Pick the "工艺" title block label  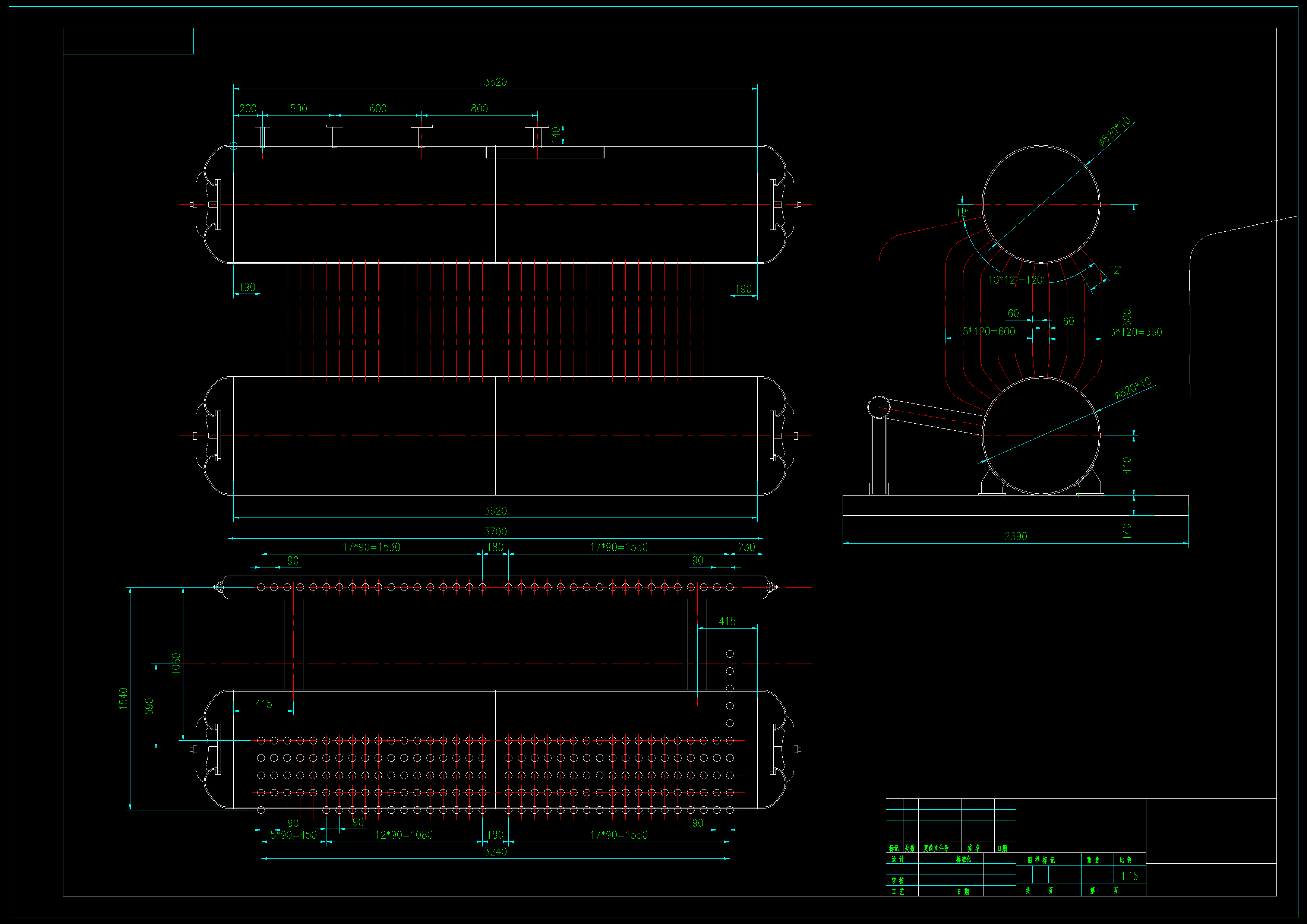click(898, 891)
